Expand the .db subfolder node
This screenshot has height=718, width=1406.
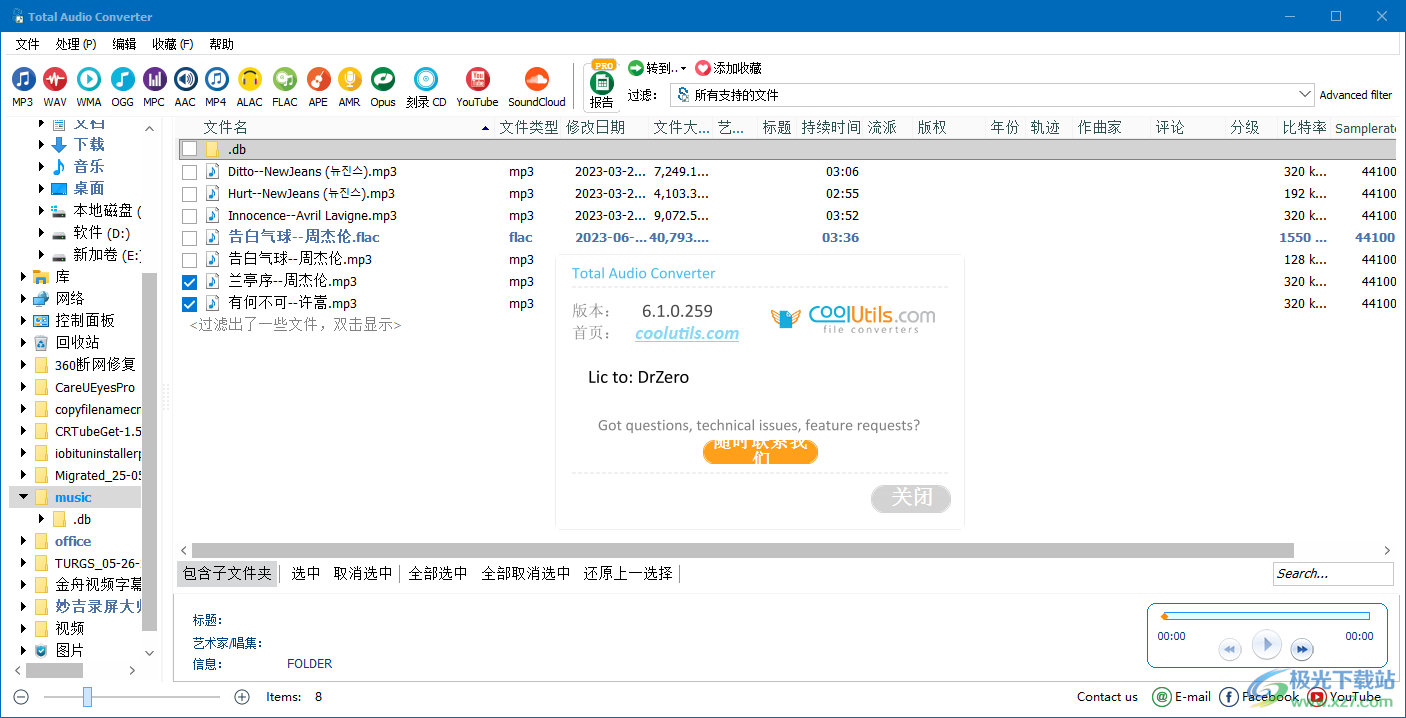[41, 519]
